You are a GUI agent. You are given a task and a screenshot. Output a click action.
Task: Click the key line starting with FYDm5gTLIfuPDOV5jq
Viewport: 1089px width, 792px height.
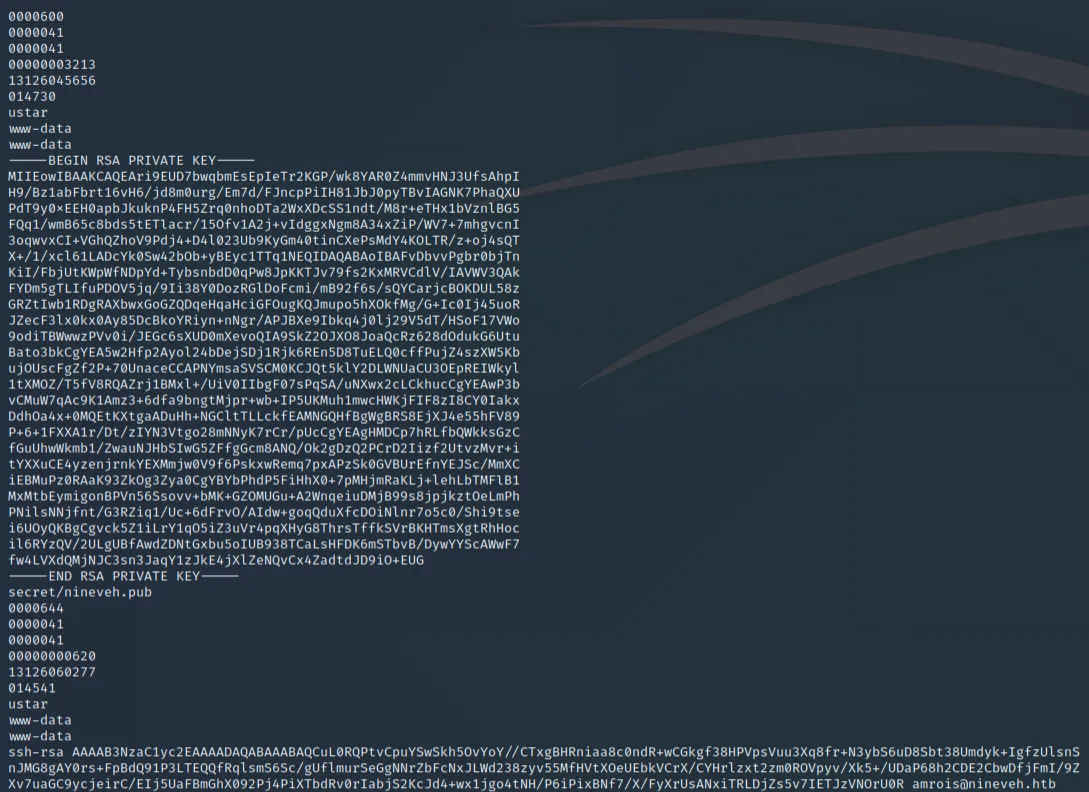pos(264,289)
